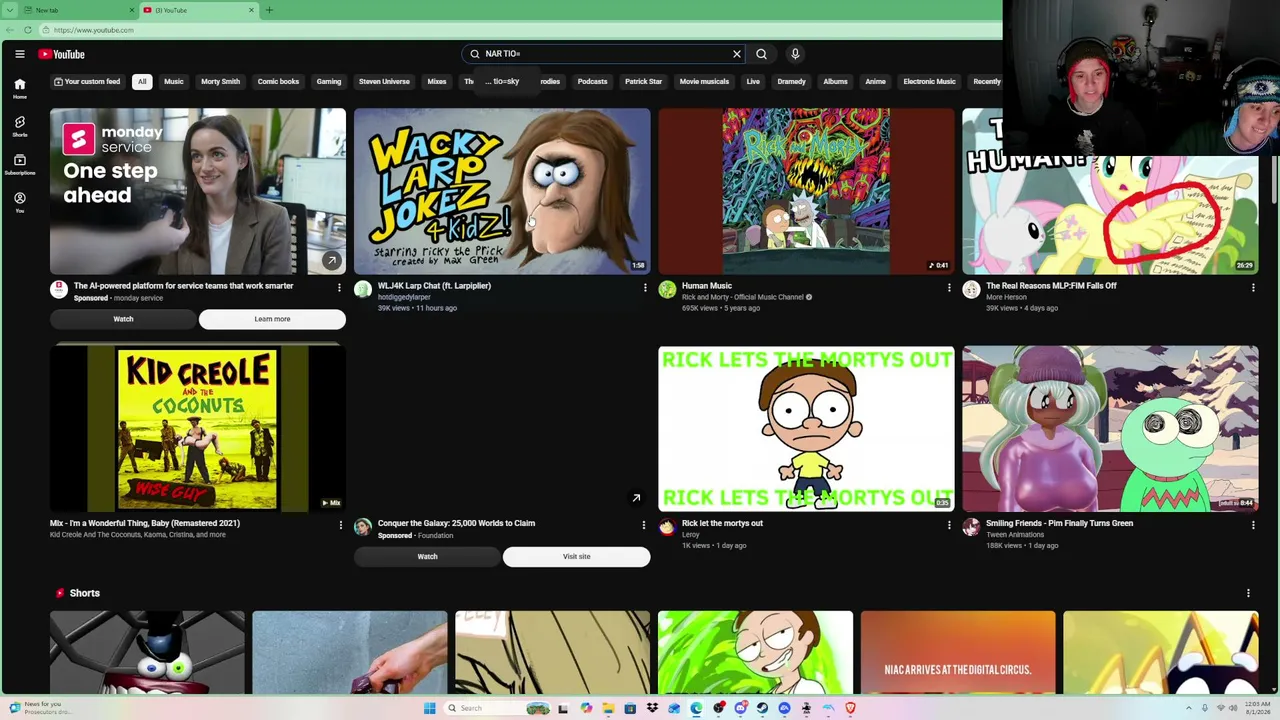Select the Dramedy chip

[791, 82]
